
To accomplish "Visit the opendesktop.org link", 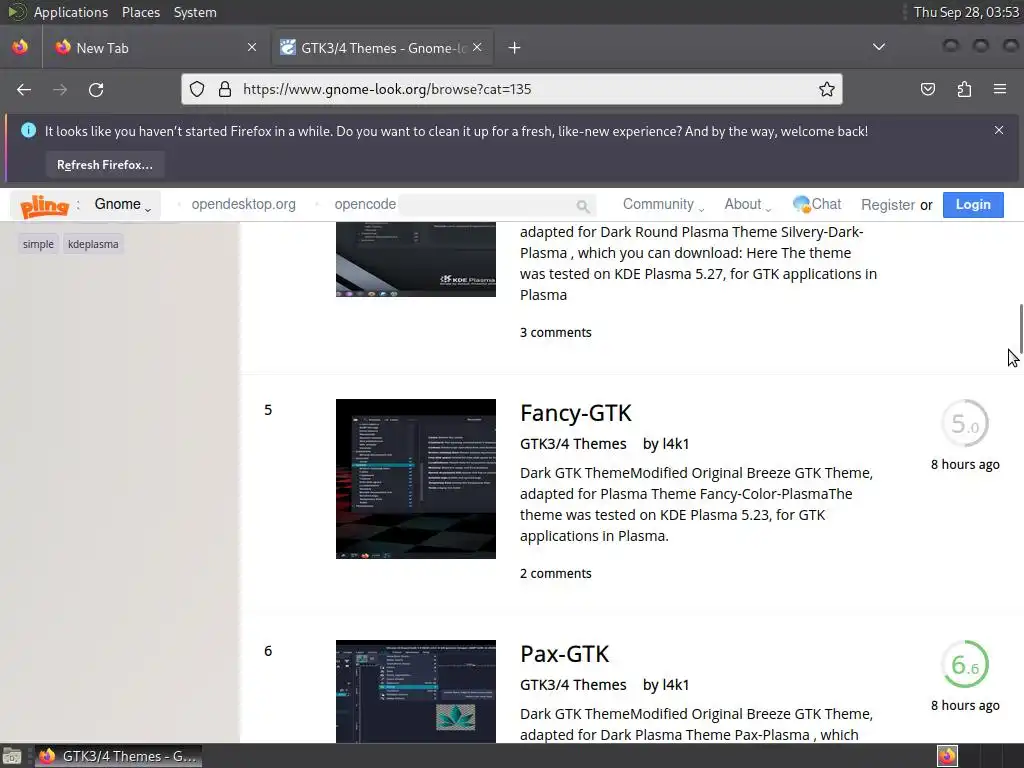I will coord(243,204).
